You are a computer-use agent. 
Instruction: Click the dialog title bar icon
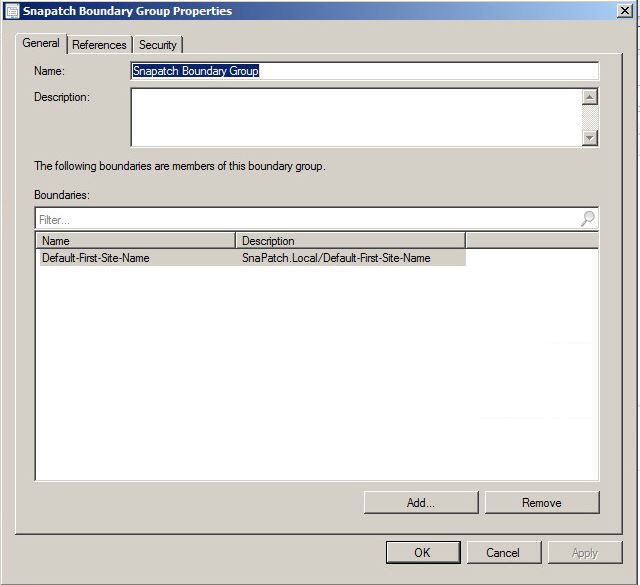(x=12, y=11)
